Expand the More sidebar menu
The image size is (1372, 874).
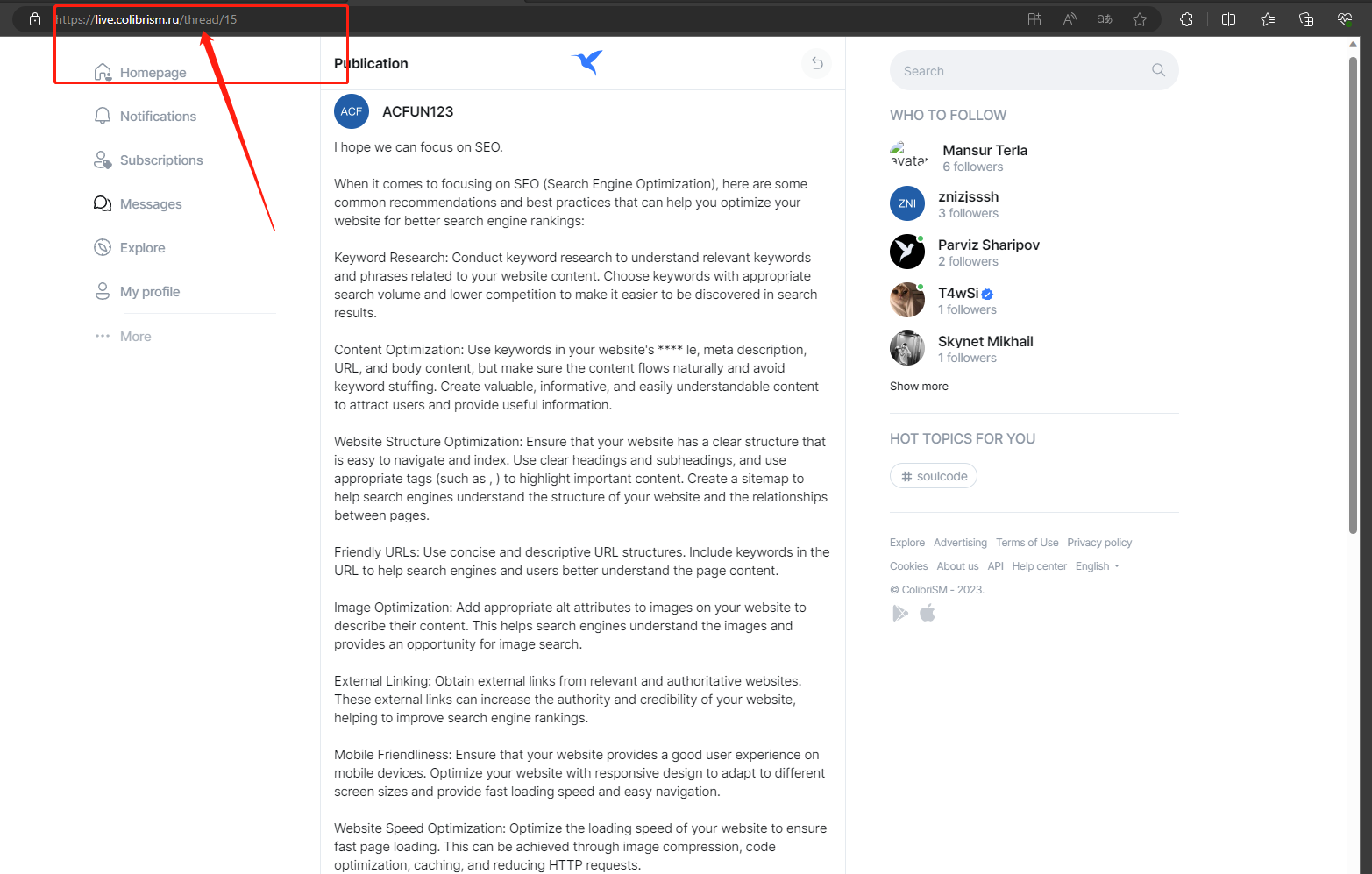coord(124,337)
